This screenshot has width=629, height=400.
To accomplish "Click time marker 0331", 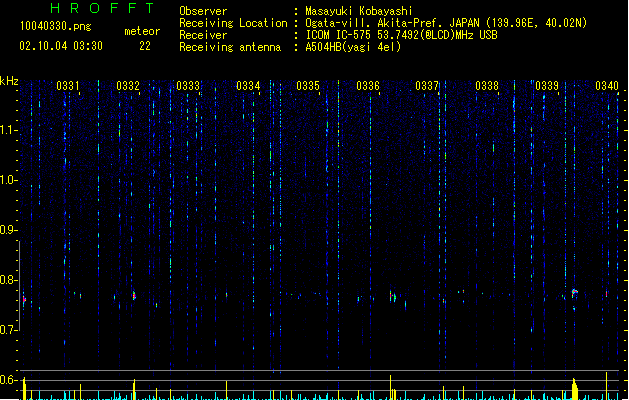I will pos(68,86).
